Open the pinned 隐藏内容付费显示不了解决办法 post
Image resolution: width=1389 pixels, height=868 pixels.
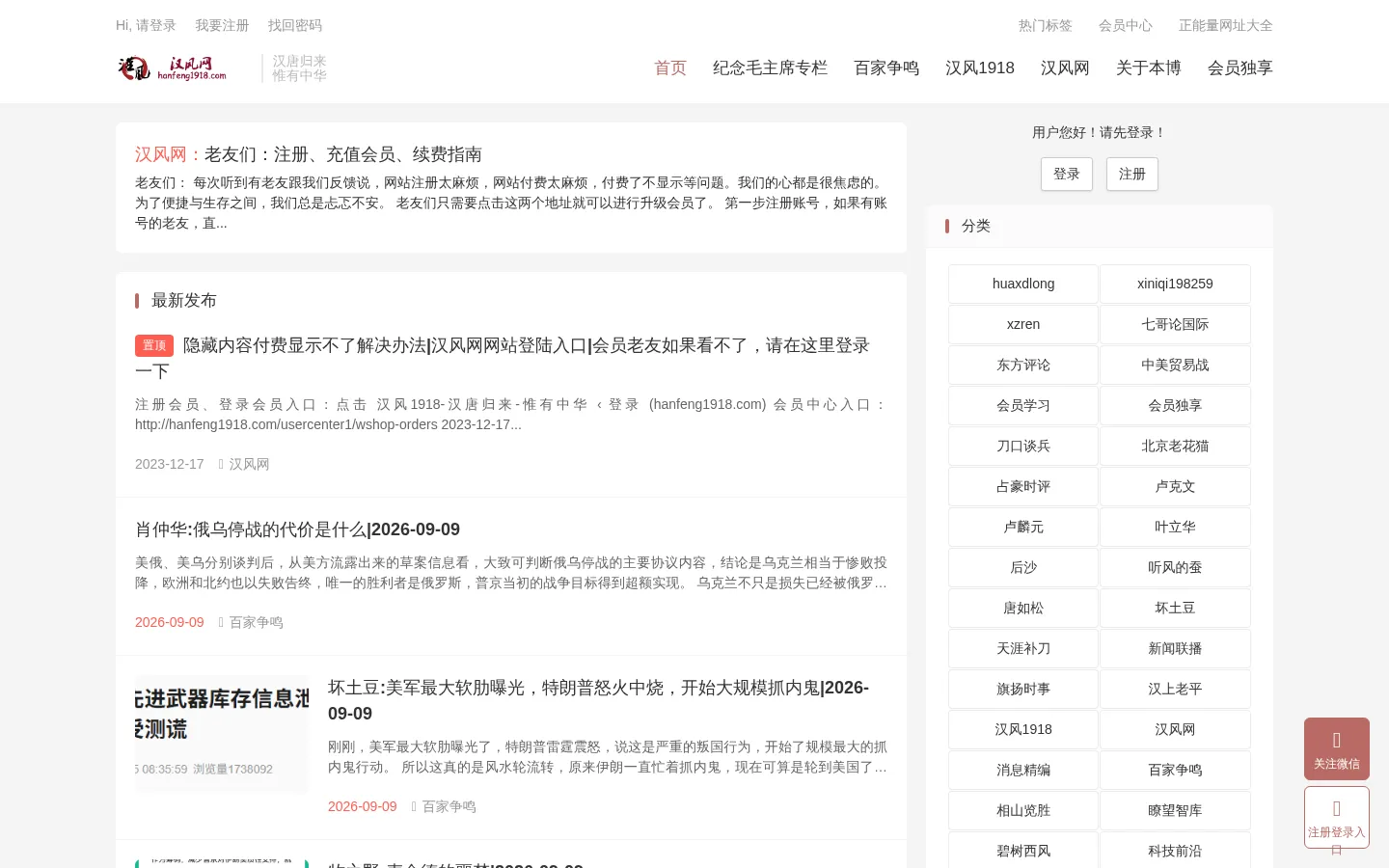click(x=503, y=358)
